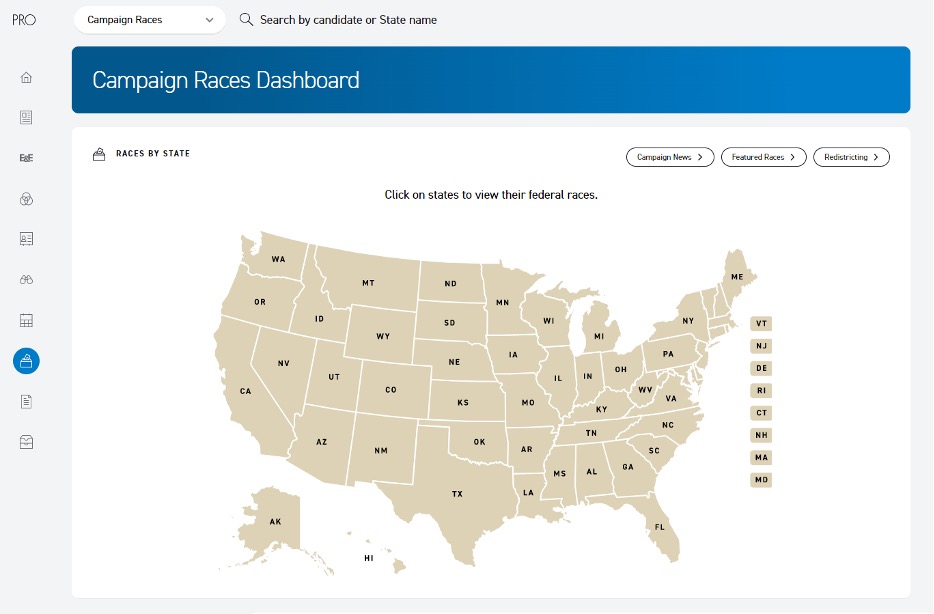Select the document icon below the ballot box

tap(25, 401)
